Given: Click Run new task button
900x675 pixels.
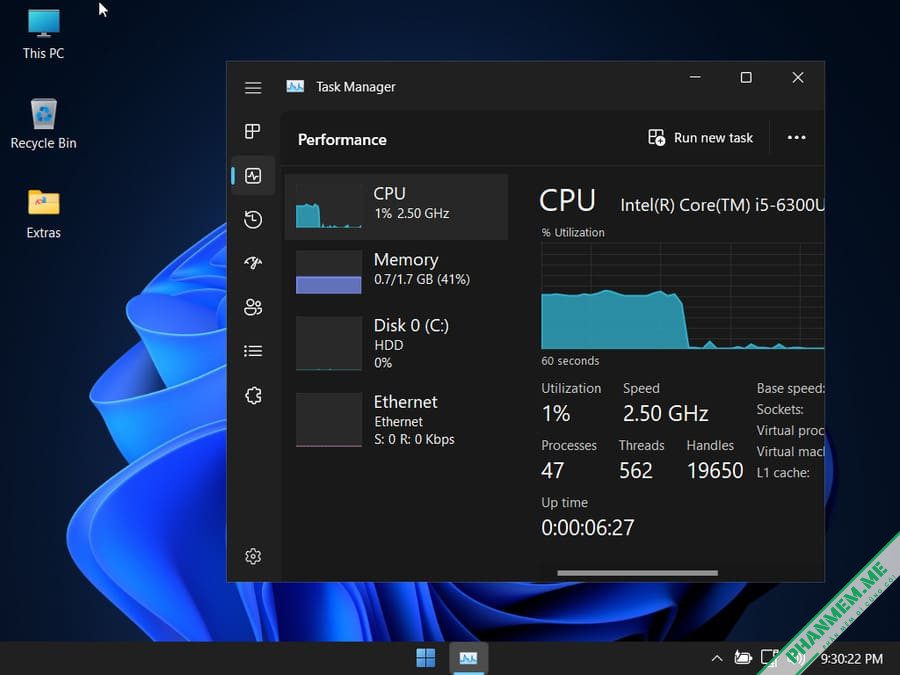Looking at the screenshot, I should [x=700, y=138].
